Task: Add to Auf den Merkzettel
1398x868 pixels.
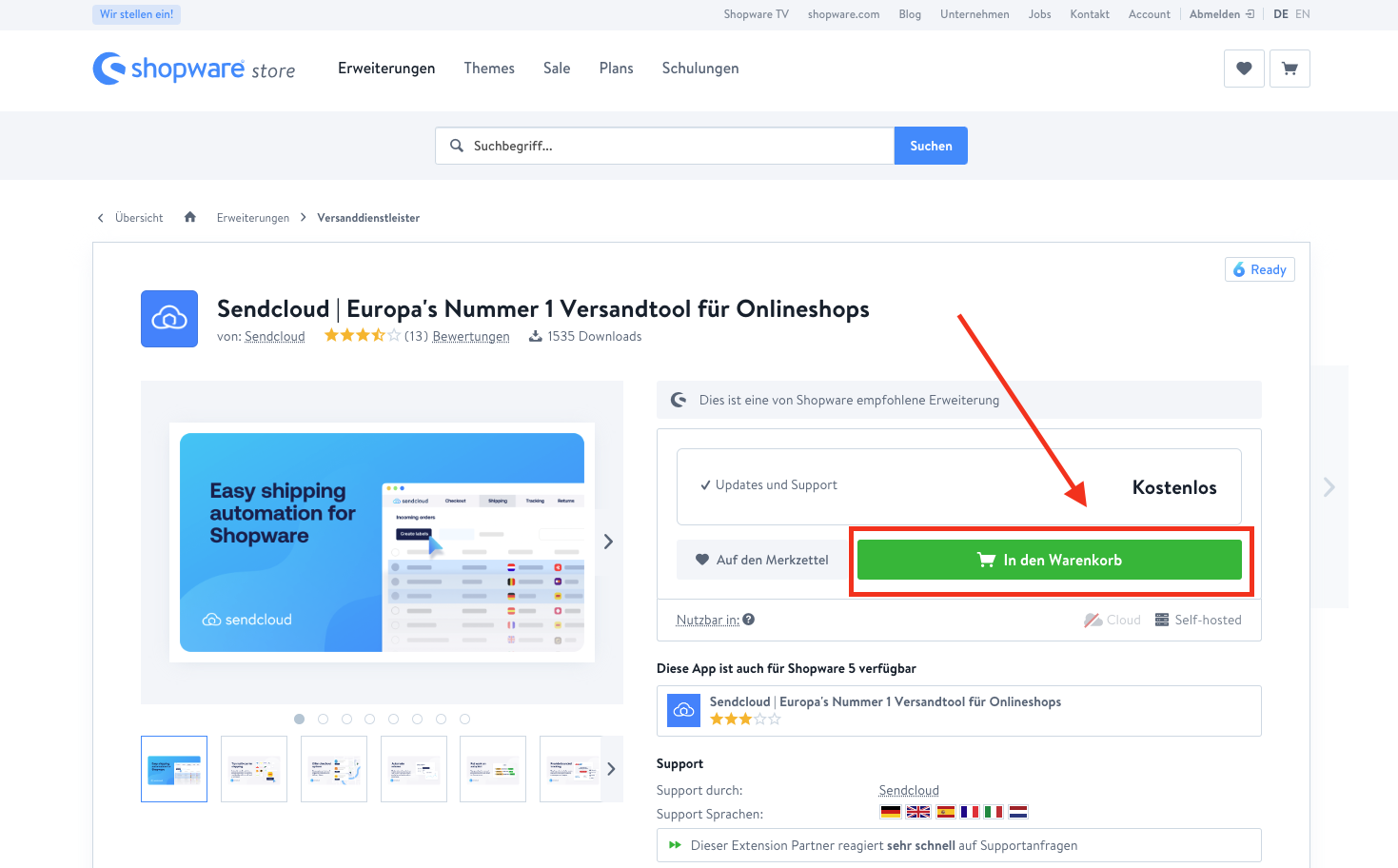Action: coord(762,560)
